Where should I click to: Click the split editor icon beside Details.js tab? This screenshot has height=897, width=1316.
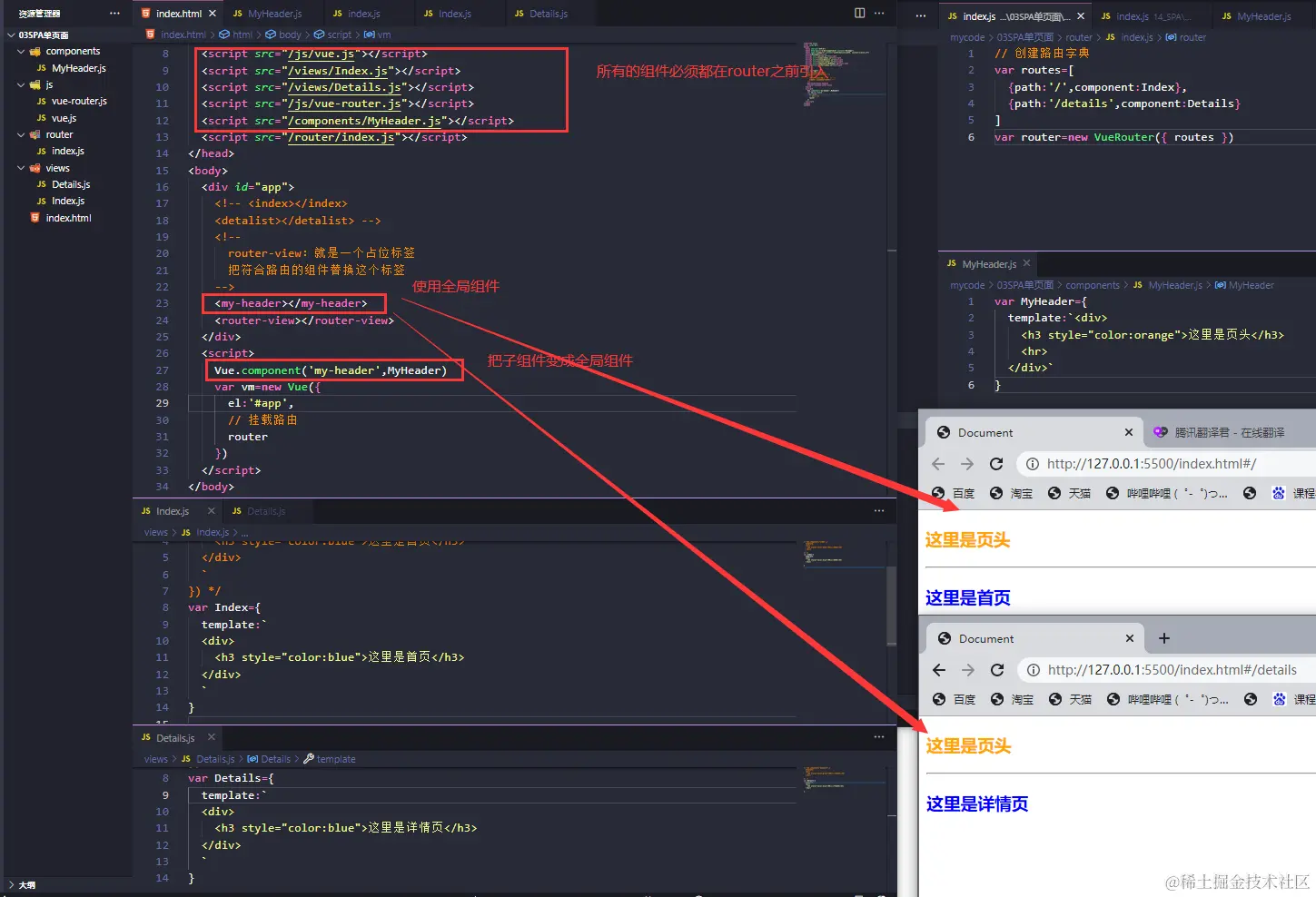(x=859, y=13)
